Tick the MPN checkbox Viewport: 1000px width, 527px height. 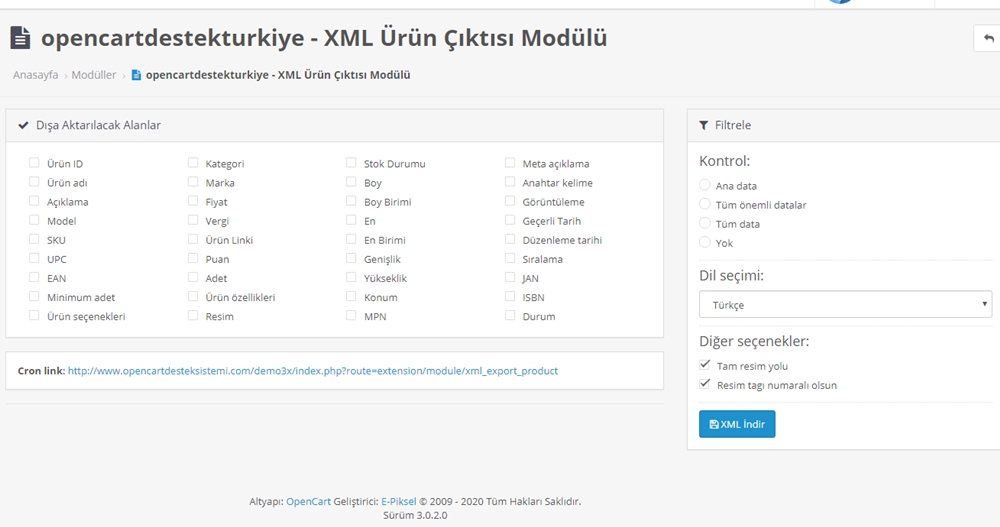(x=351, y=316)
